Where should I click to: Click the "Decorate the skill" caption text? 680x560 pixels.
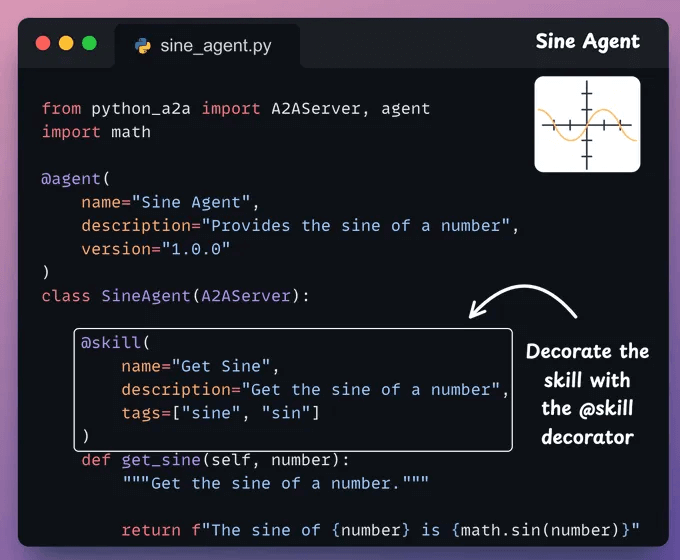(x=587, y=394)
